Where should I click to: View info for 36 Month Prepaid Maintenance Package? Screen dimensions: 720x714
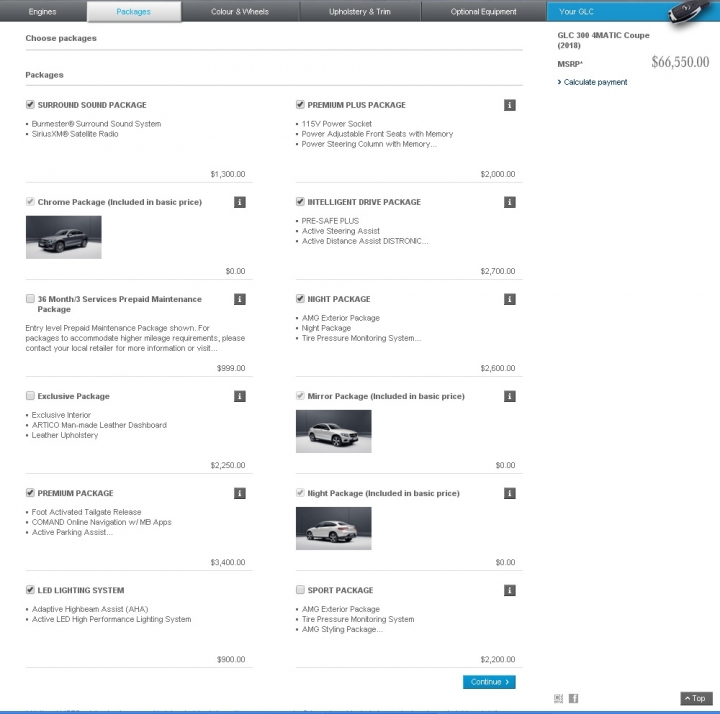tap(239, 299)
